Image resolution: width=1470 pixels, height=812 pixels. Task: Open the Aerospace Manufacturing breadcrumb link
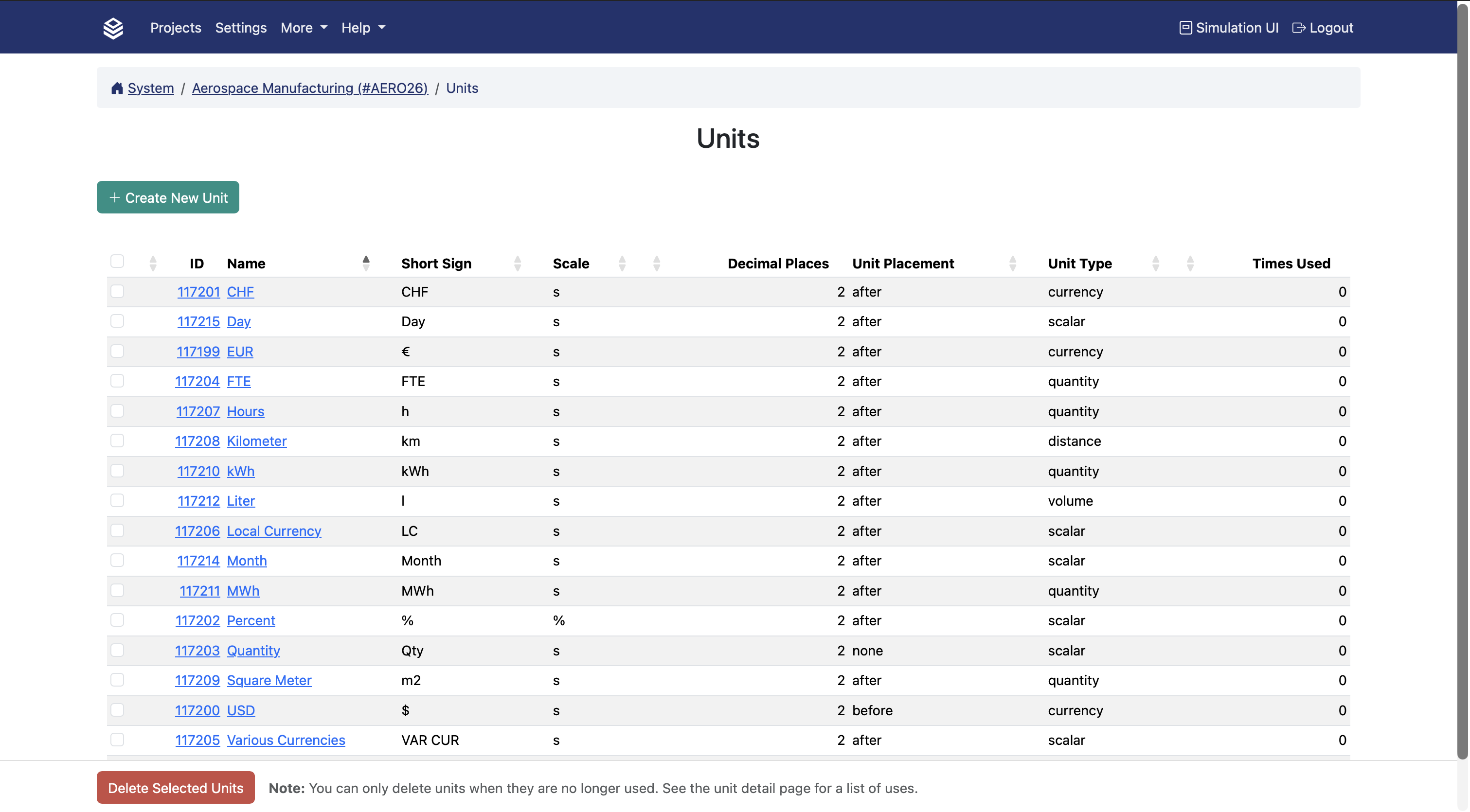(x=309, y=88)
